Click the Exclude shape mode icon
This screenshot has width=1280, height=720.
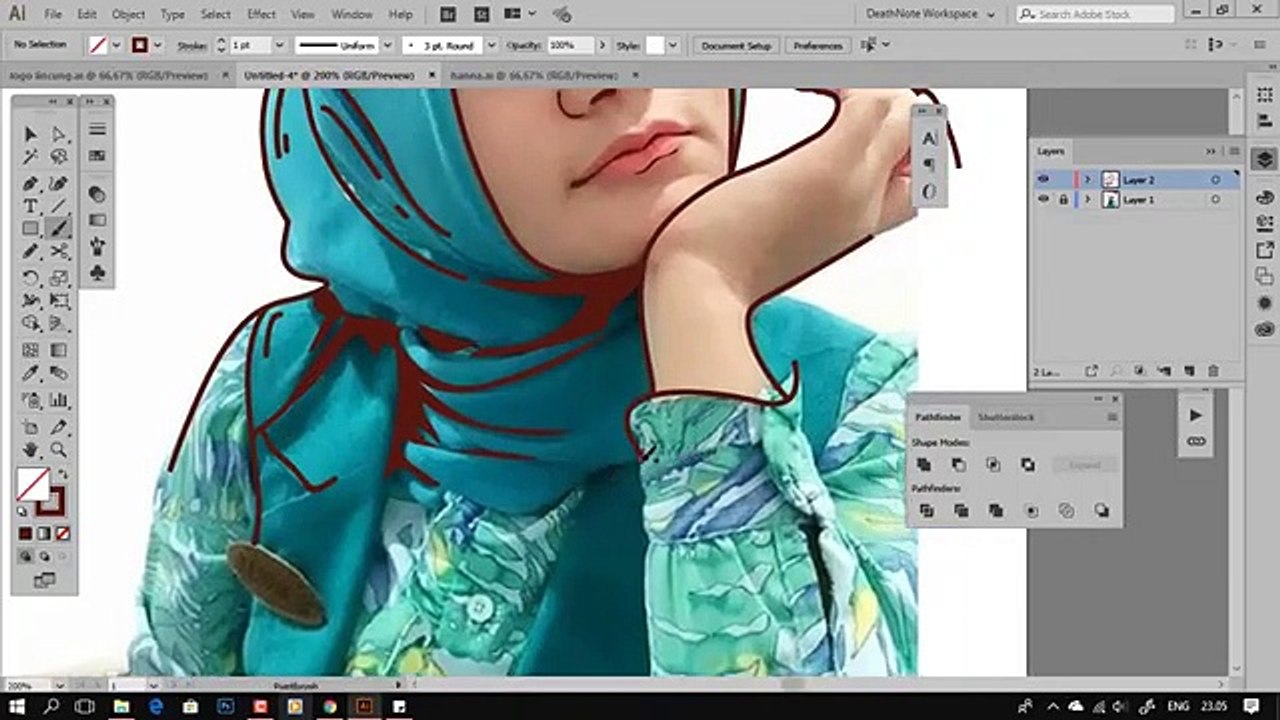click(1028, 465)
